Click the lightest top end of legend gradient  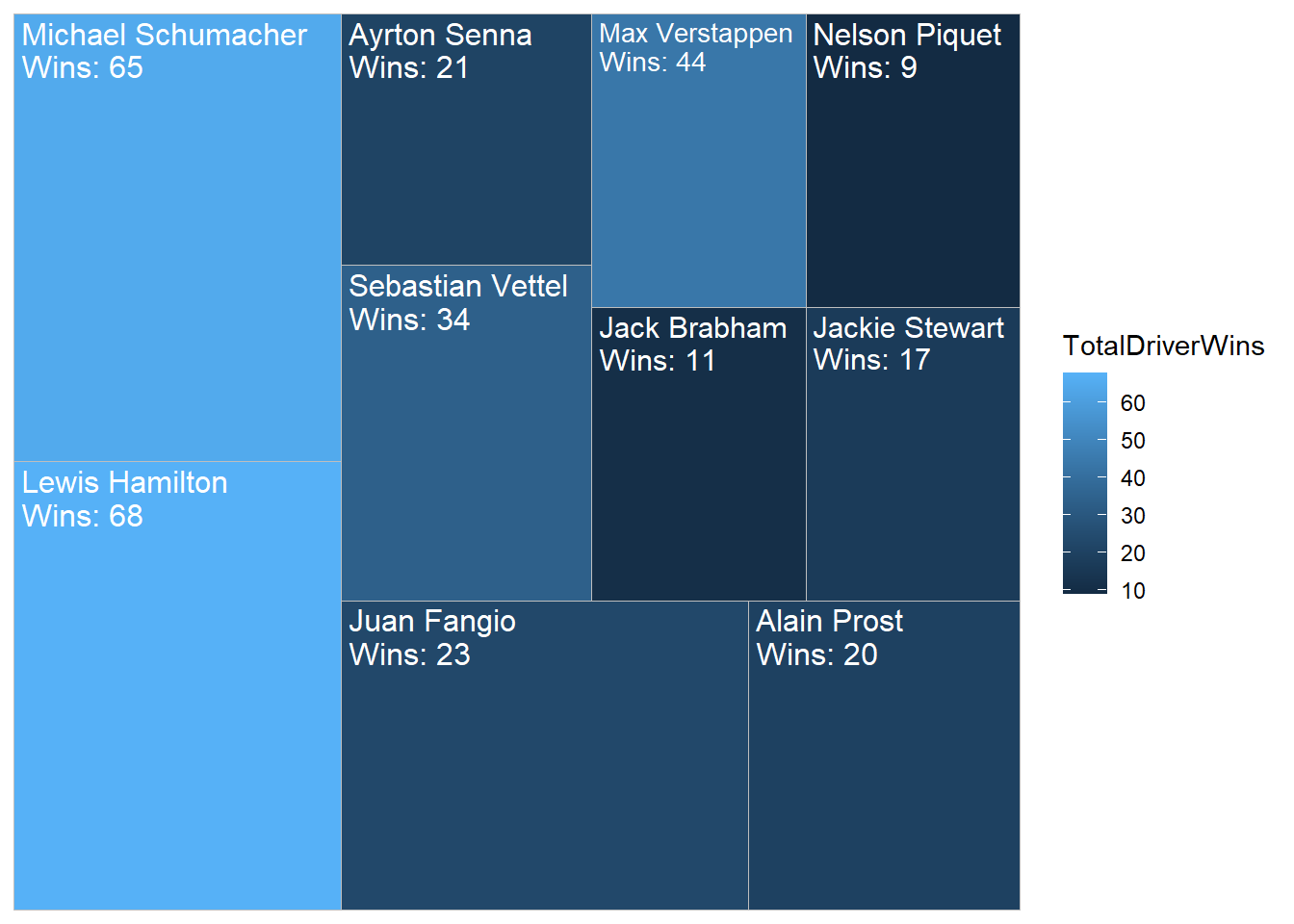click(1085, 377)
